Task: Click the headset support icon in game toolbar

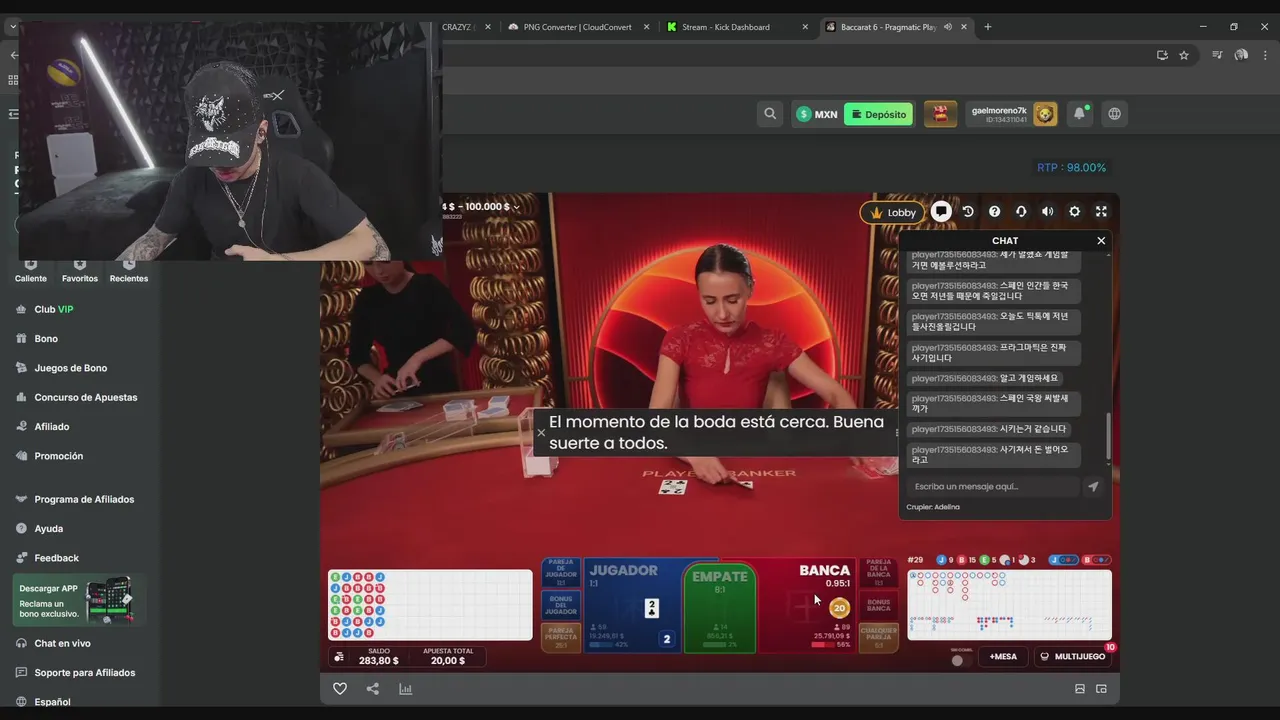Action: (1021, 211)
